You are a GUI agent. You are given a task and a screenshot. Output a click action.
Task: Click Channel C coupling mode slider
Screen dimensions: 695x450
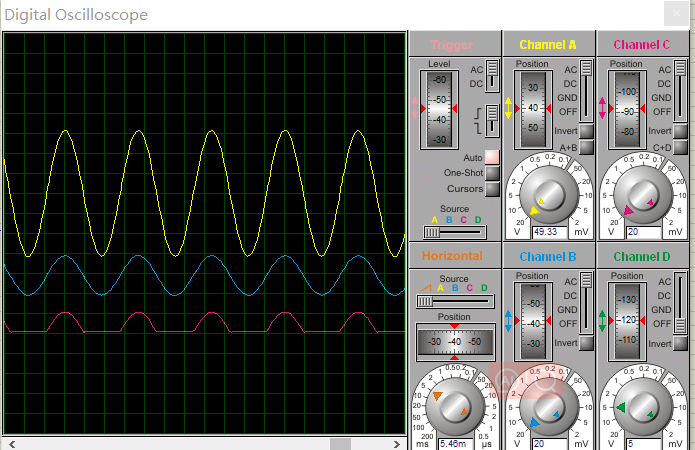click(x=680, y=91)
